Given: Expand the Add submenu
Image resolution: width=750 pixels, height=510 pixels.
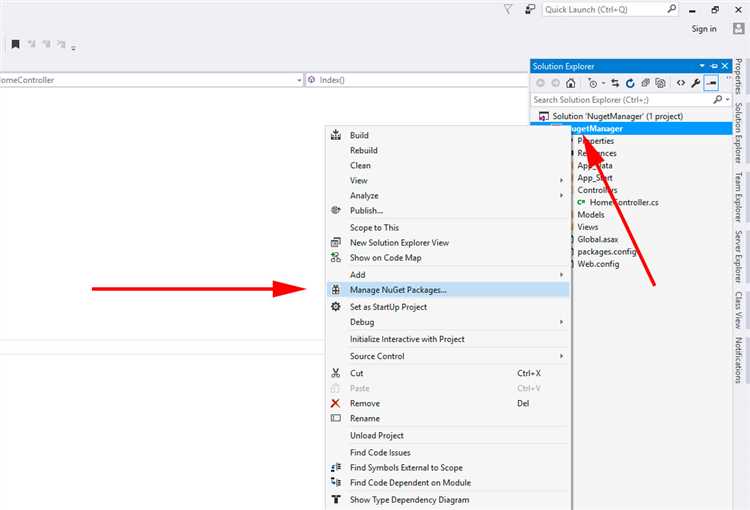Looking at the screenshot, I should [447, 275].
